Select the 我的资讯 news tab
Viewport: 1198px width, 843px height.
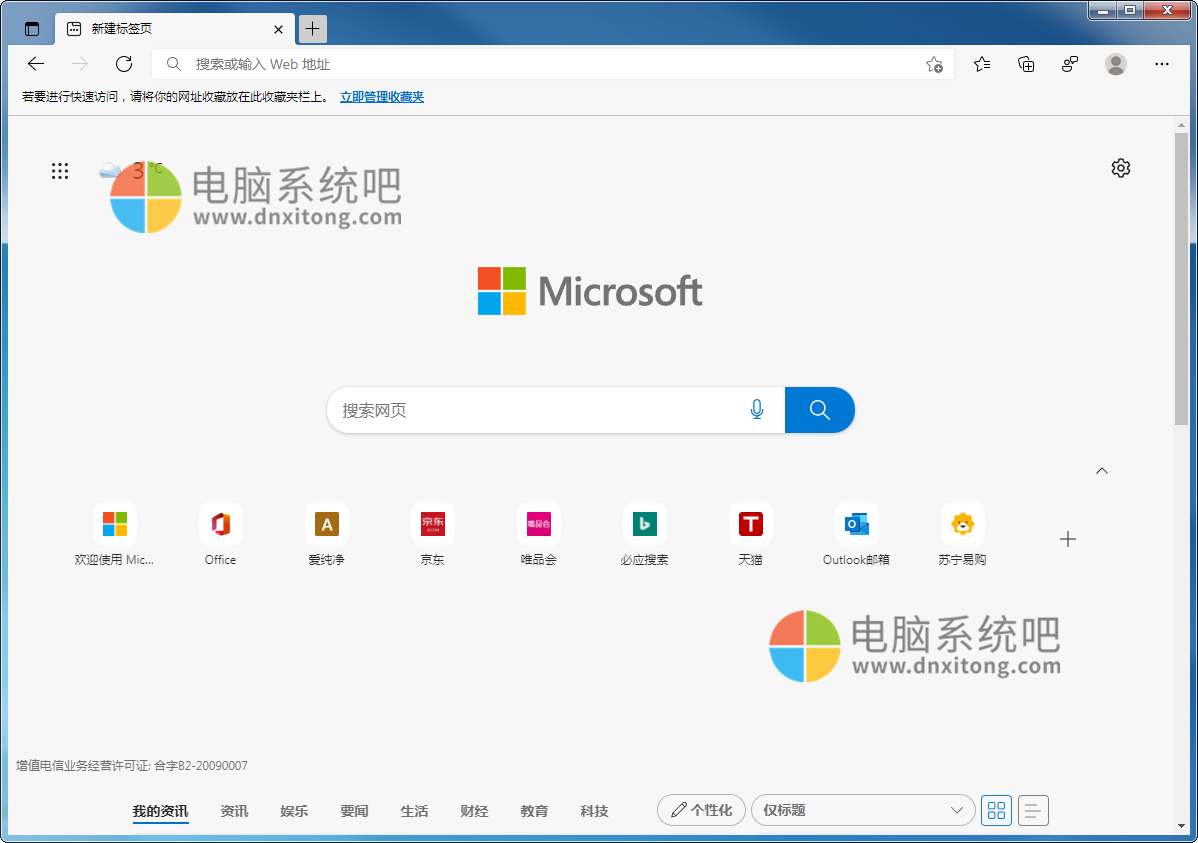point(160,811)
